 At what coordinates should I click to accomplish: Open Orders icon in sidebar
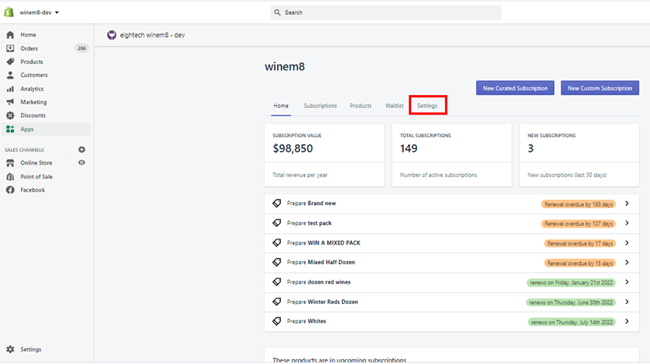10,49
